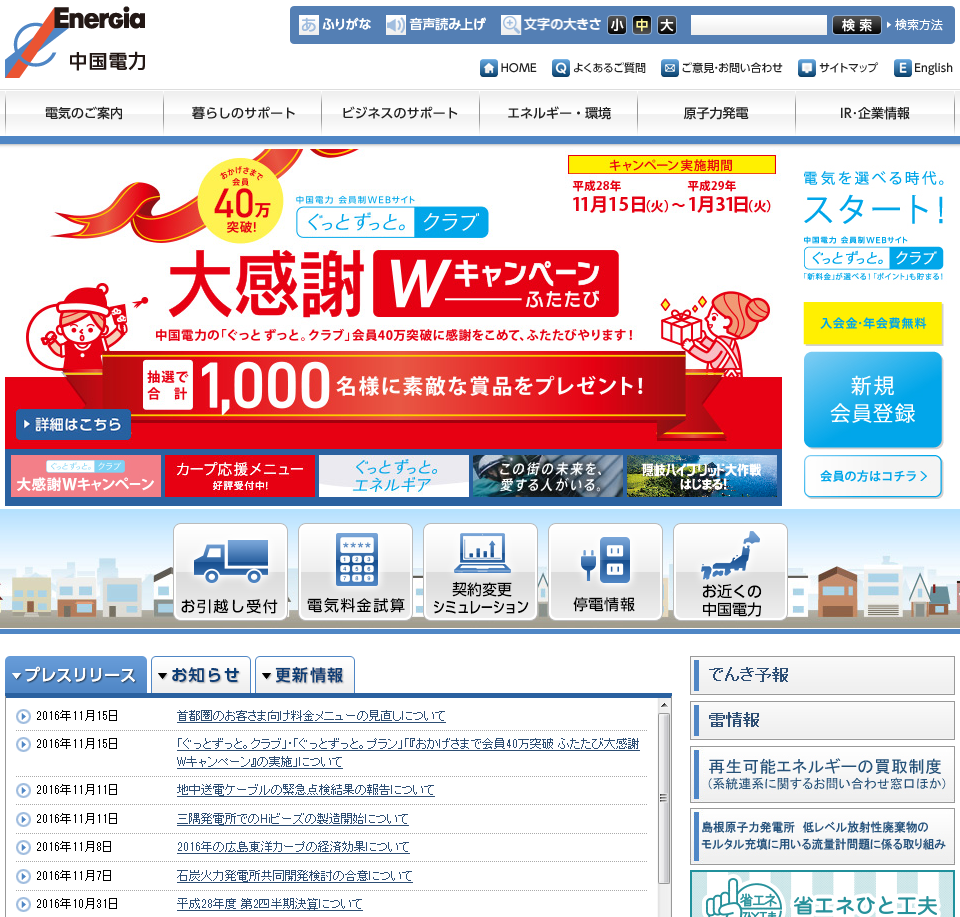Click the sidebar ぐっとずっと。クラブ logo
Viewport: 960px width, 917px height.
click(872, 258)
